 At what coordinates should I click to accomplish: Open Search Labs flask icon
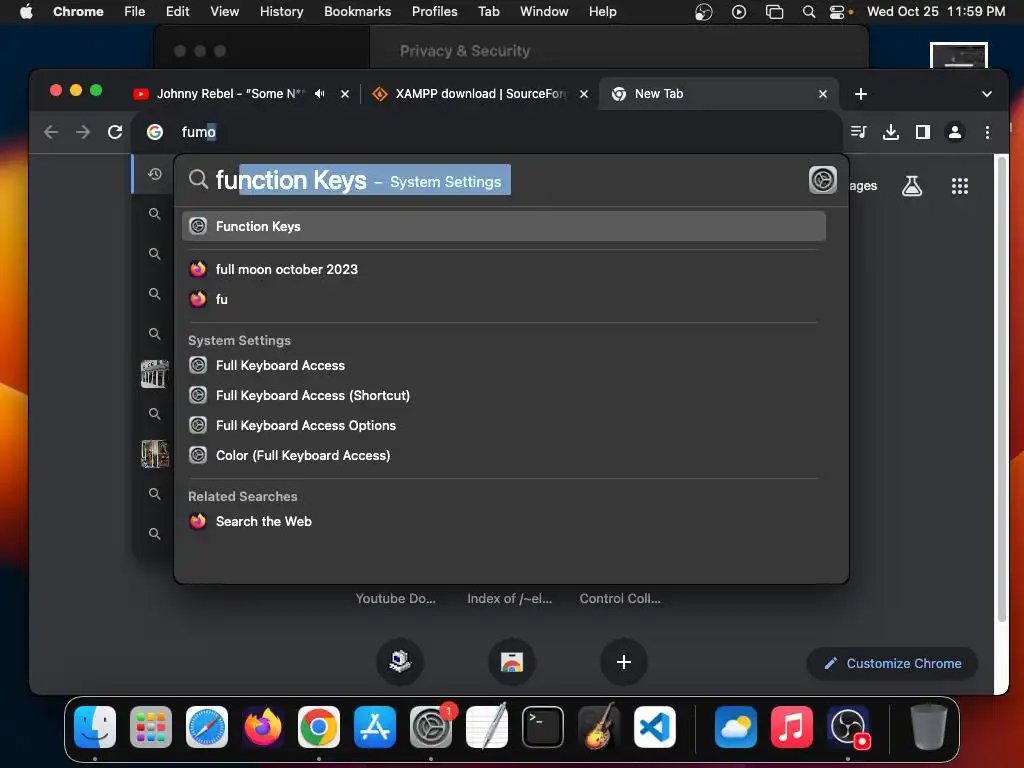point(912,186)
